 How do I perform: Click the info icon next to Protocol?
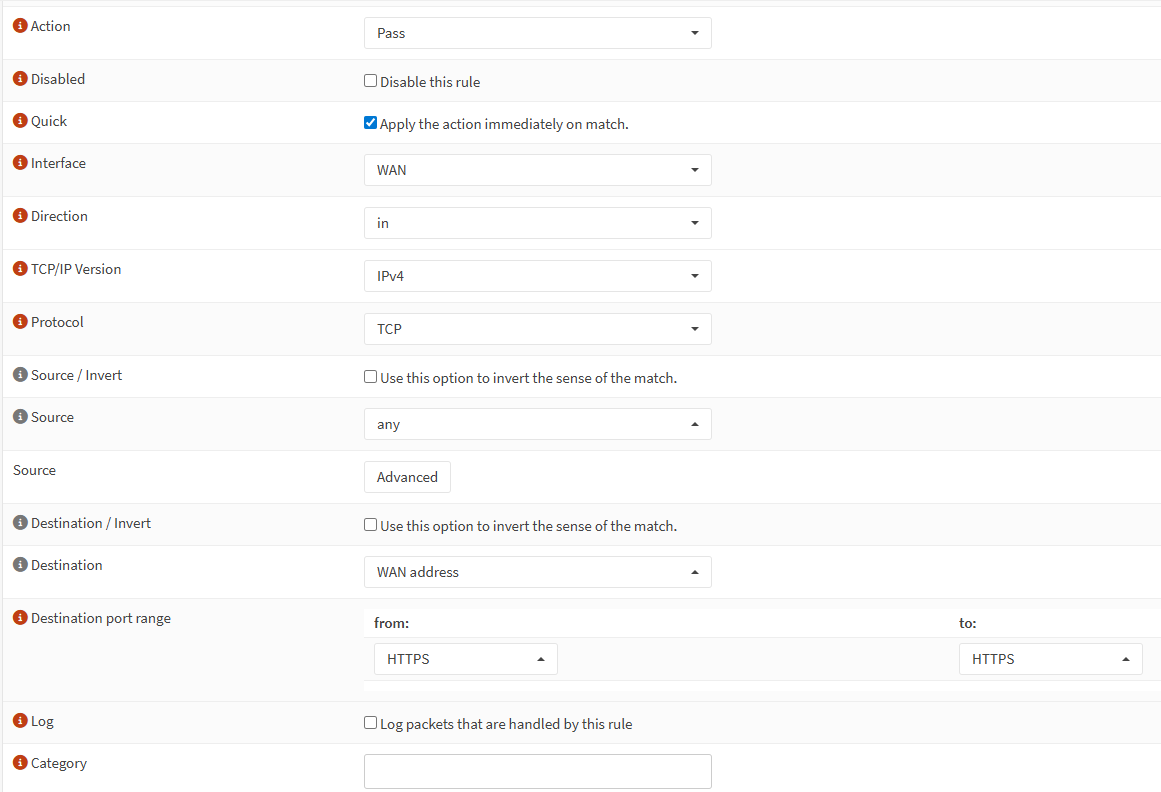(x=20, y=322)
